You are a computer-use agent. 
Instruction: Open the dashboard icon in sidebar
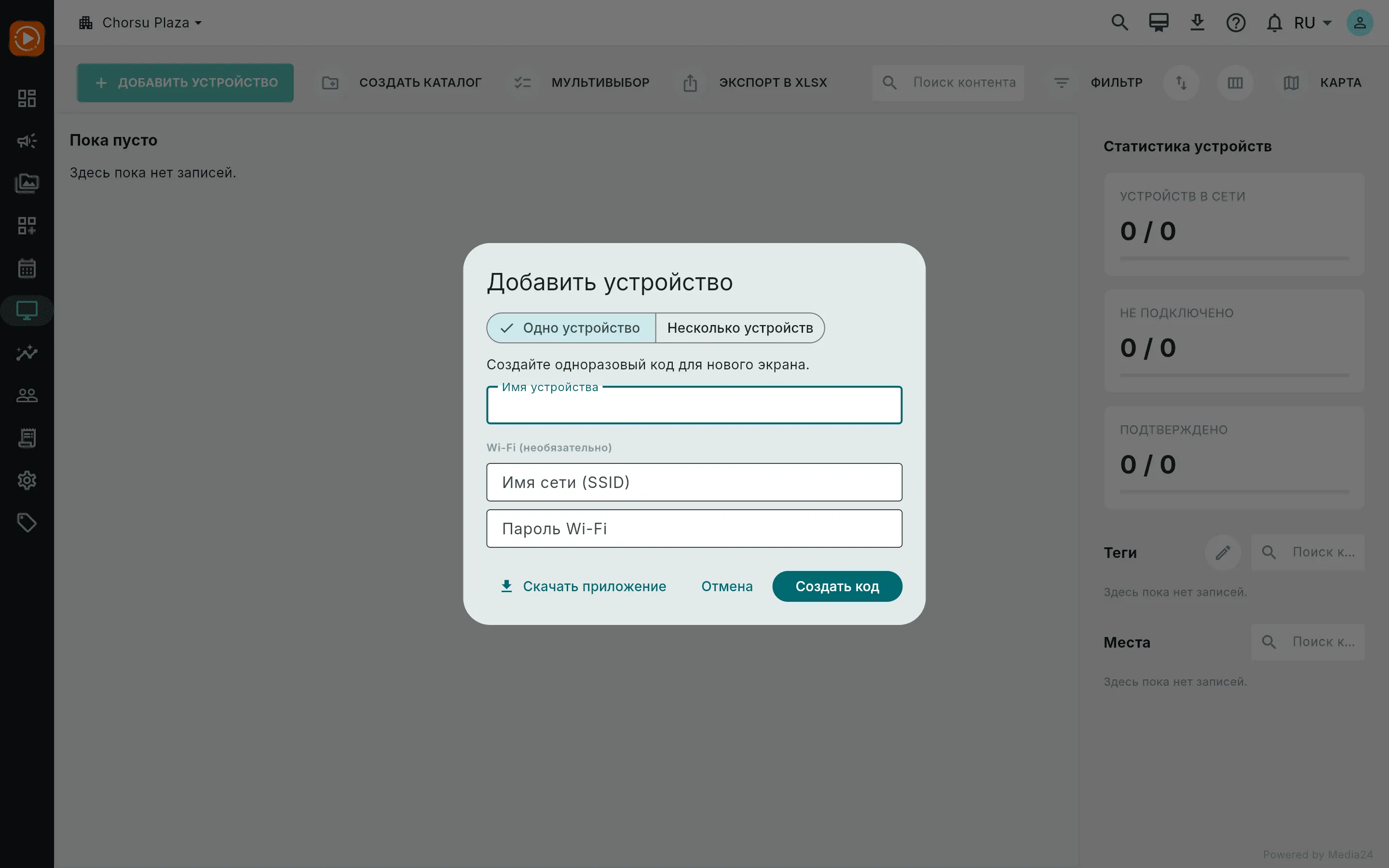coord(27,98)
